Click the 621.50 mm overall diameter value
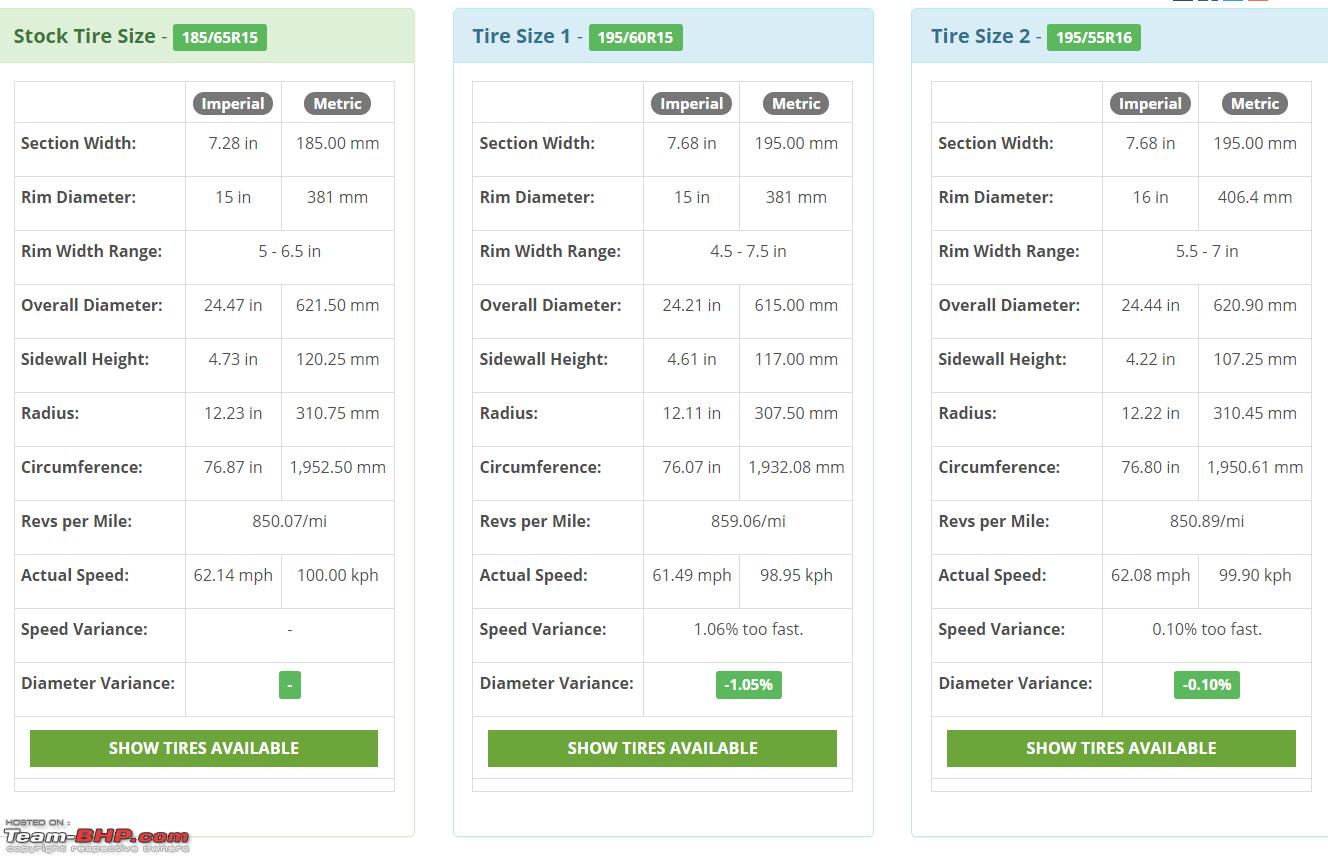Screen dimensions: 1328x857 click(338, 305)
